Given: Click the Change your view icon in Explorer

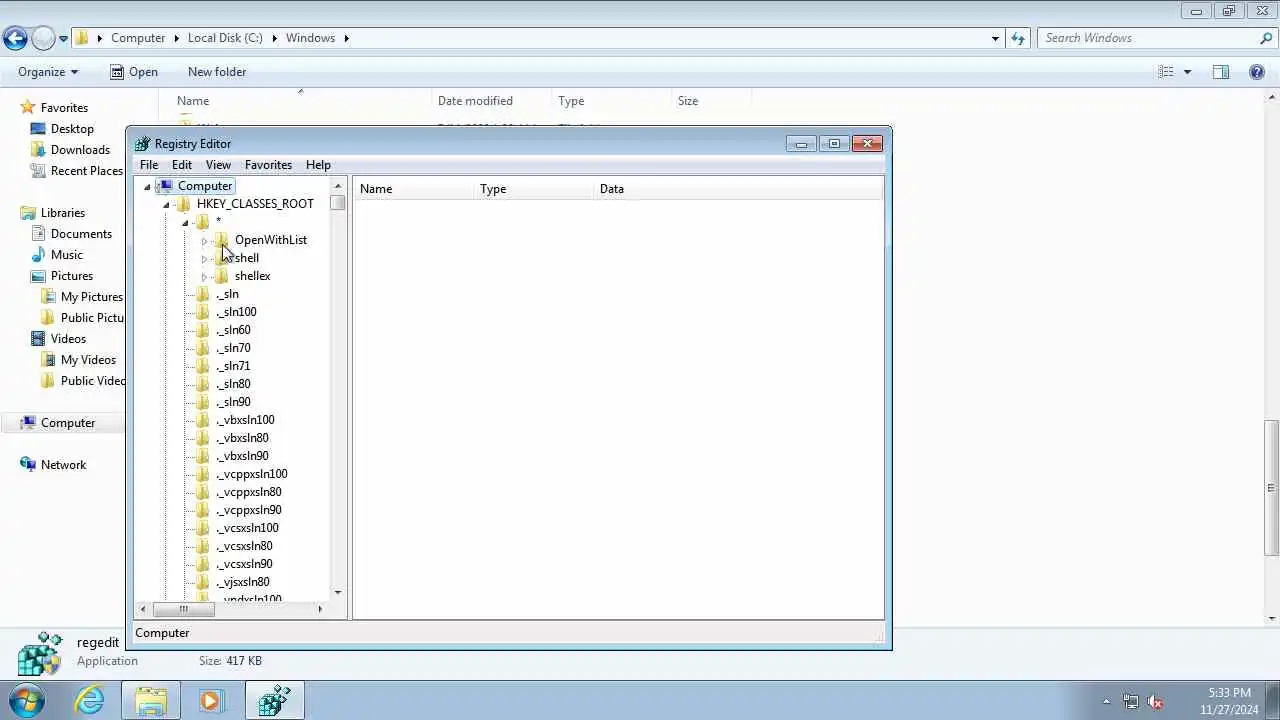Looking at the screenshot, I should pyautogui.click(x=1166, y=72).
